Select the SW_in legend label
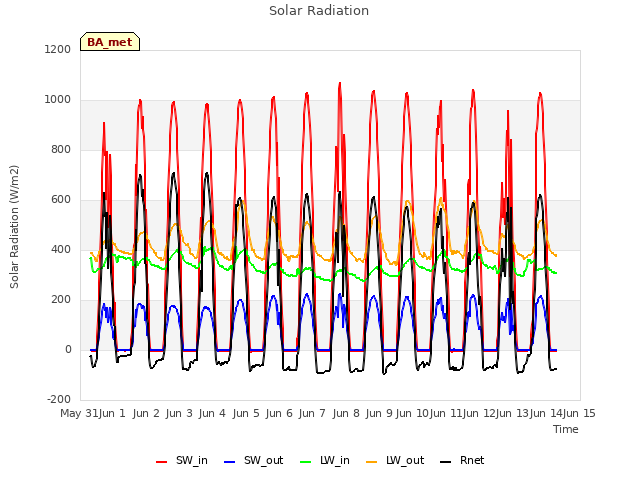Screen dimensions: 640x480 192,460
